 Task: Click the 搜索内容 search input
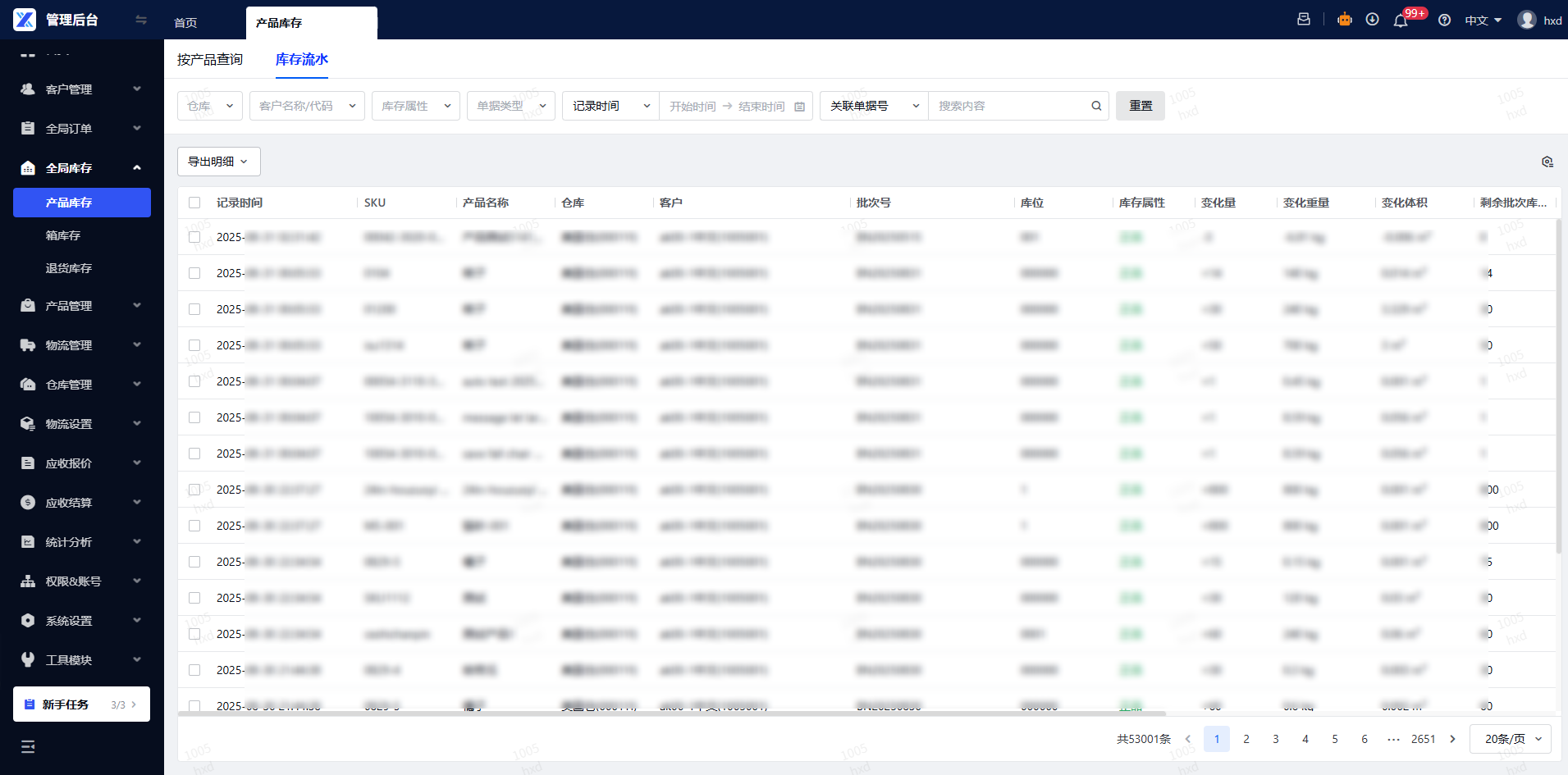click(1009, 106)
